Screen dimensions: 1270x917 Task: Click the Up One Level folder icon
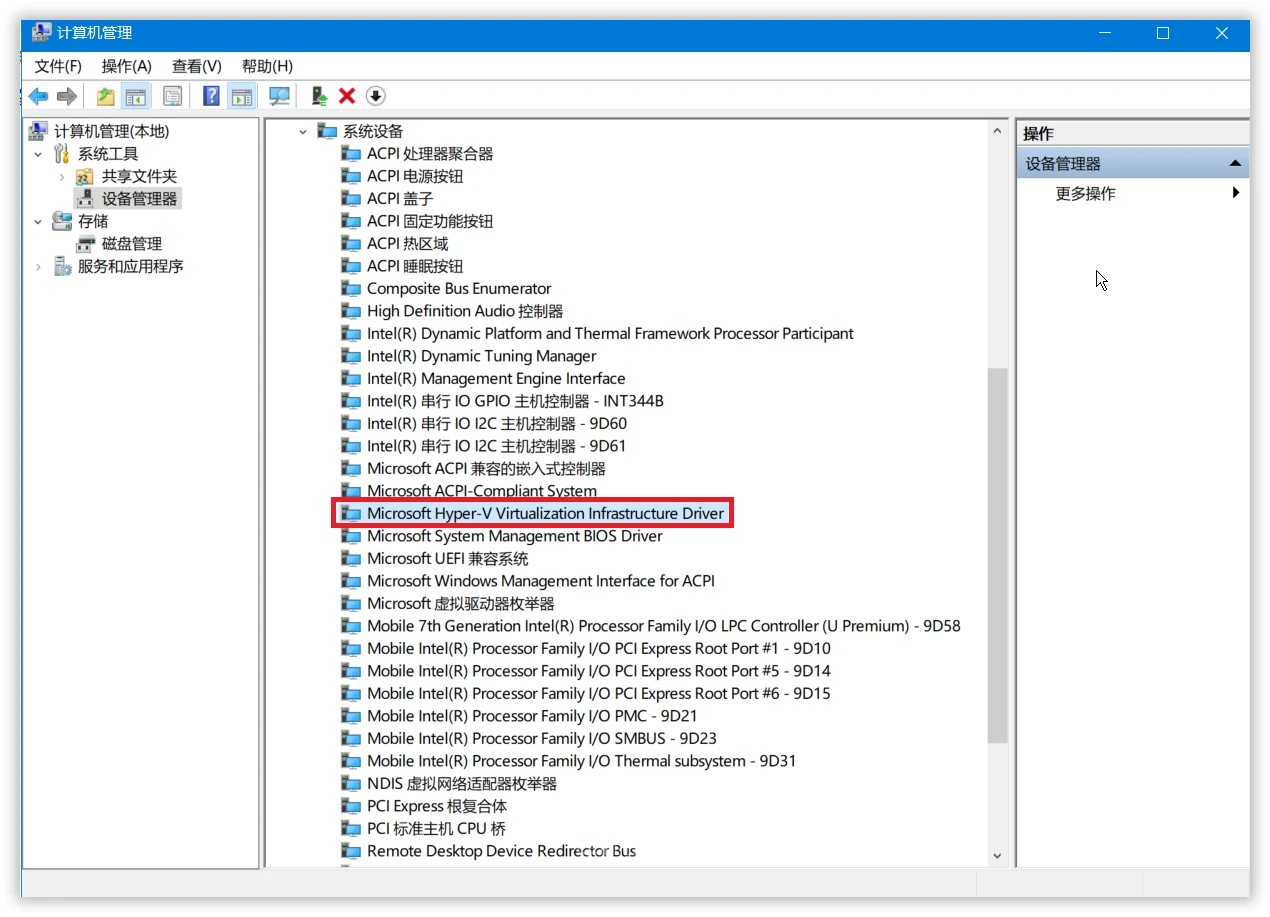click(105, 96)
